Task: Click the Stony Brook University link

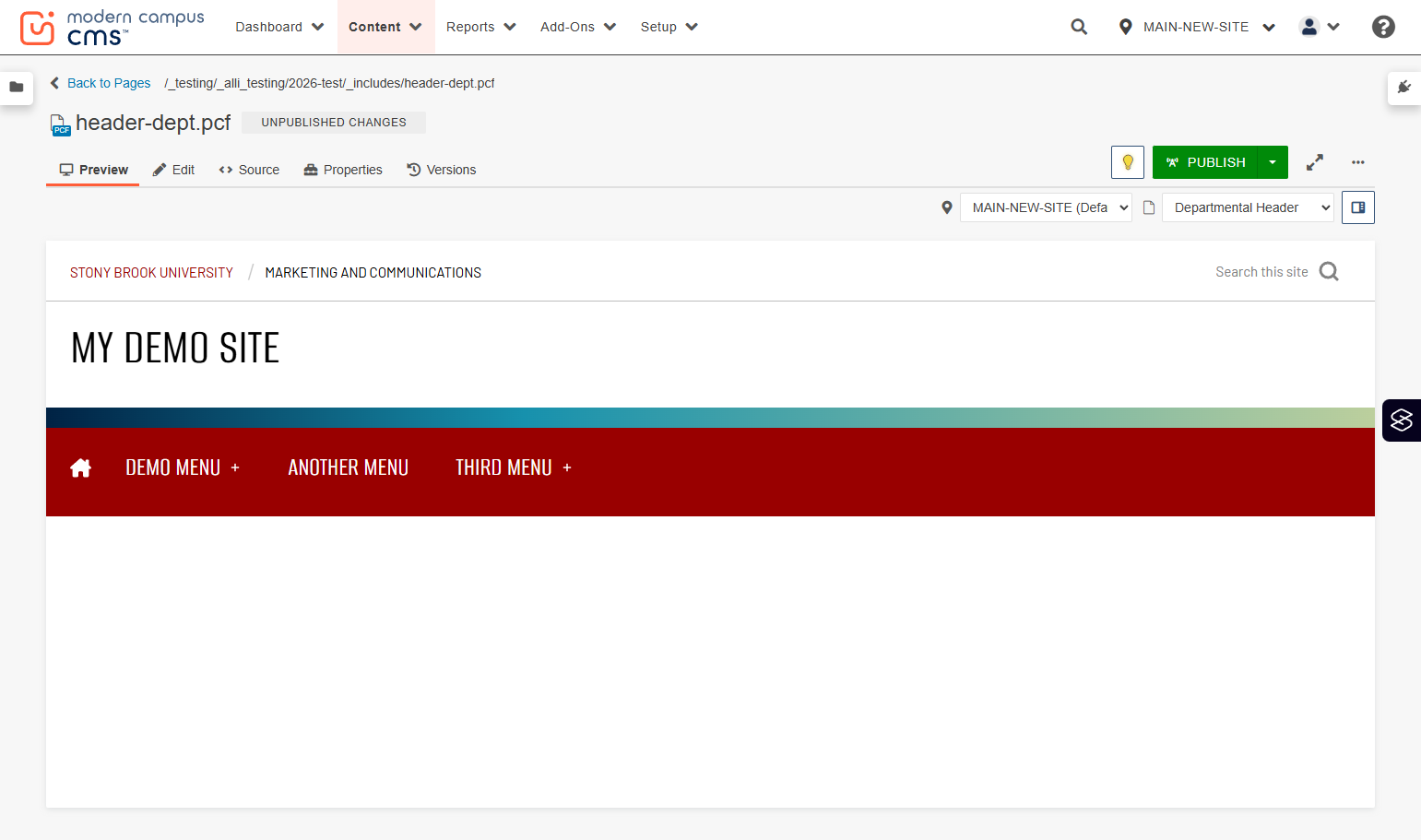Action: point(151,273)
